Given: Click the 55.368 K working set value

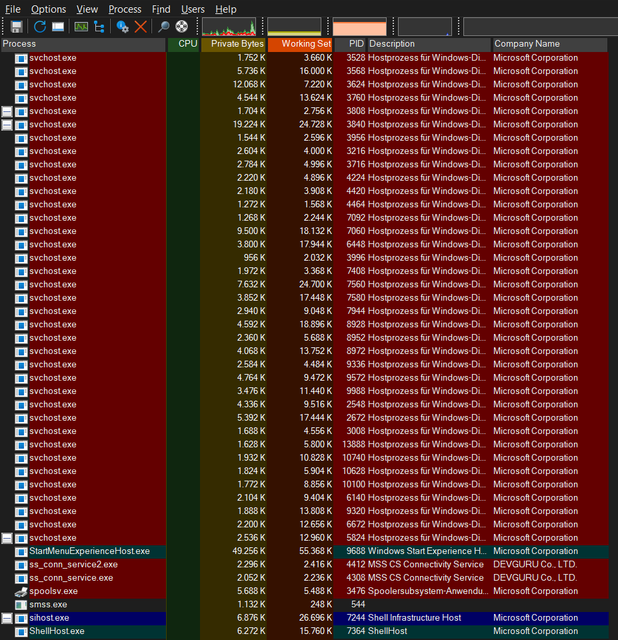Looking at the screenshot, I should pyautogui.click(x=316, y=551).
